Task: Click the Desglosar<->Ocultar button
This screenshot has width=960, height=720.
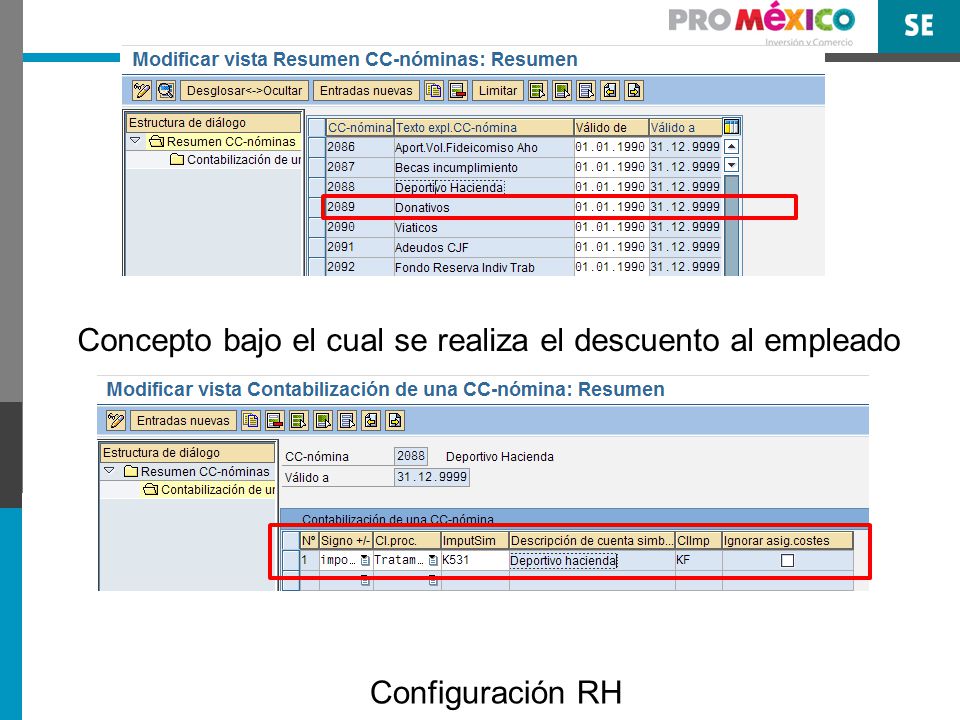Action: (x=244, y=91)
